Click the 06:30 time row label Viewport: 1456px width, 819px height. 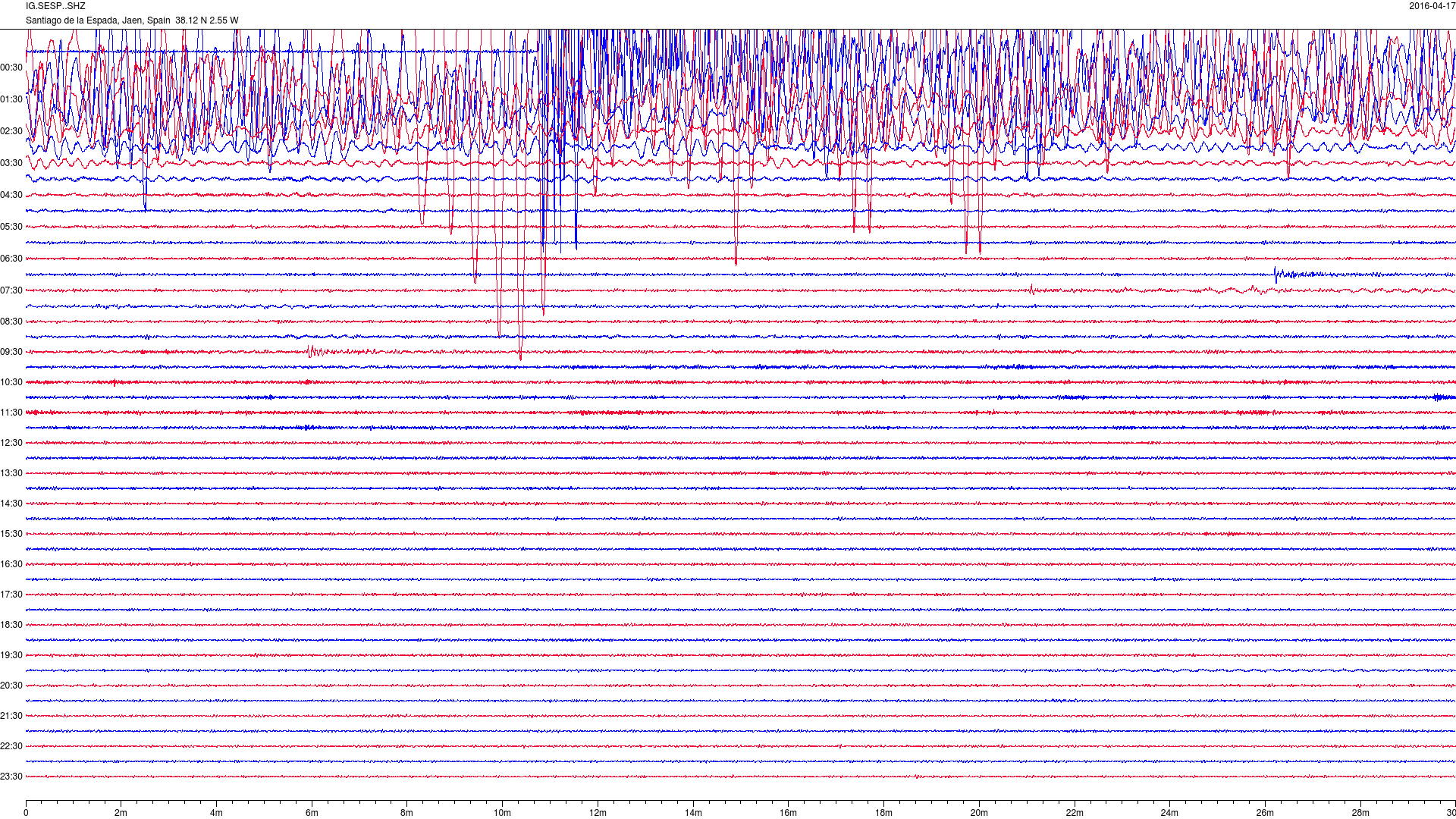(11, 259)
